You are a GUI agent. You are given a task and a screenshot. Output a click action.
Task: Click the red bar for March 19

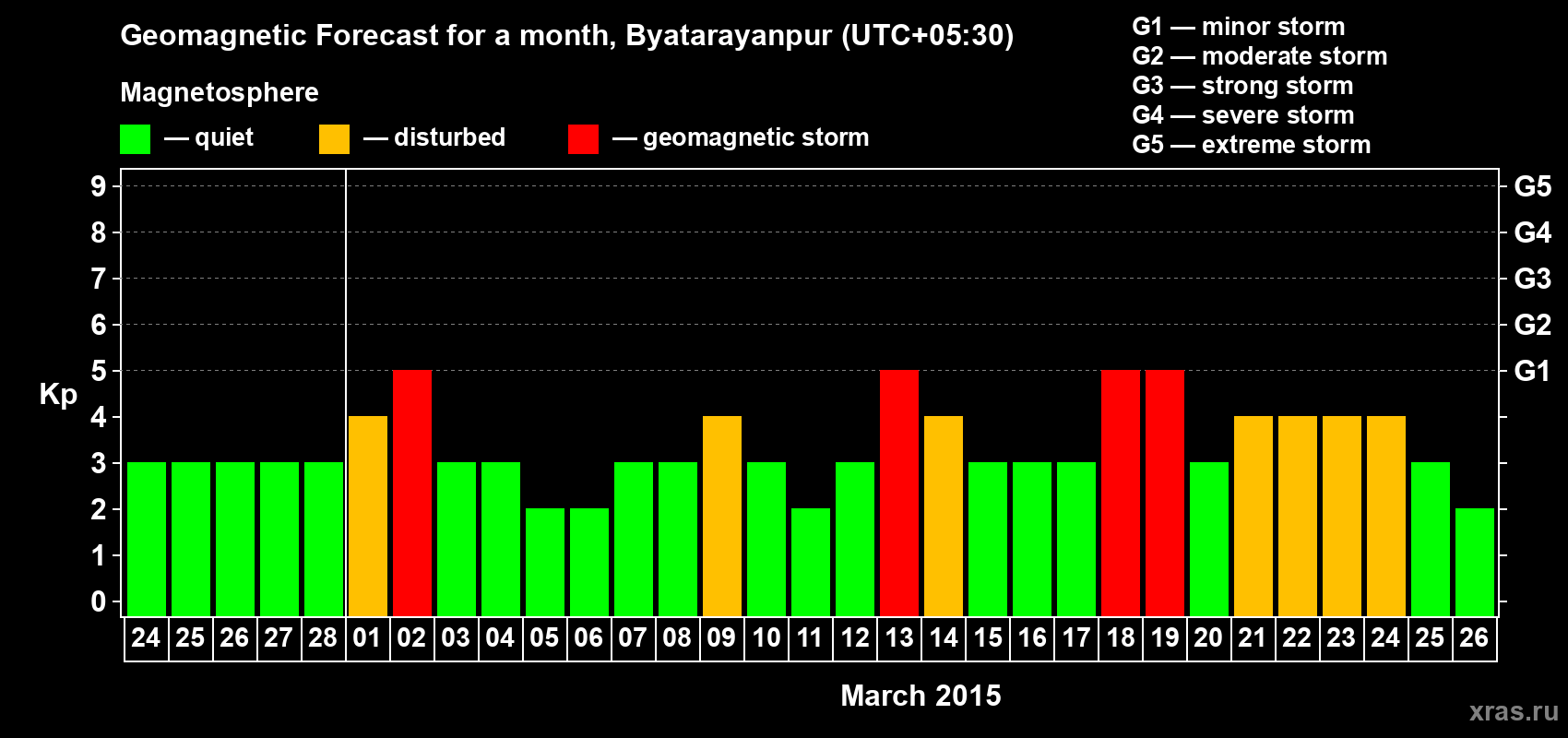point(1165,493)
